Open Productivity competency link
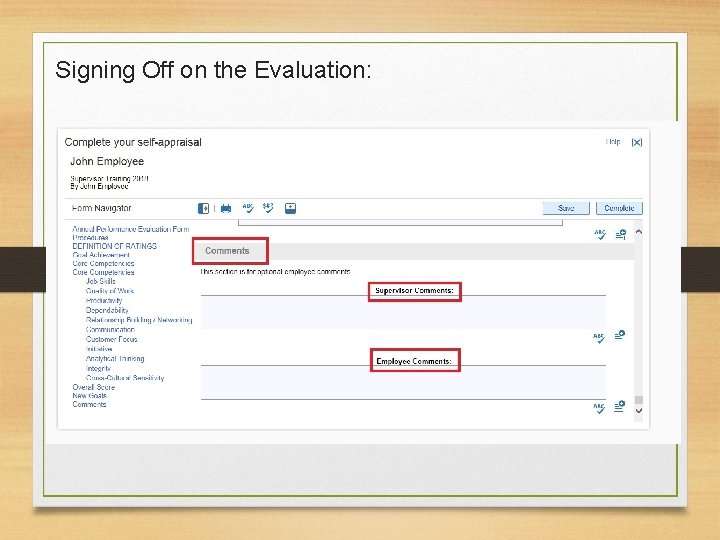The image size is (720, 540). [104, 300]
